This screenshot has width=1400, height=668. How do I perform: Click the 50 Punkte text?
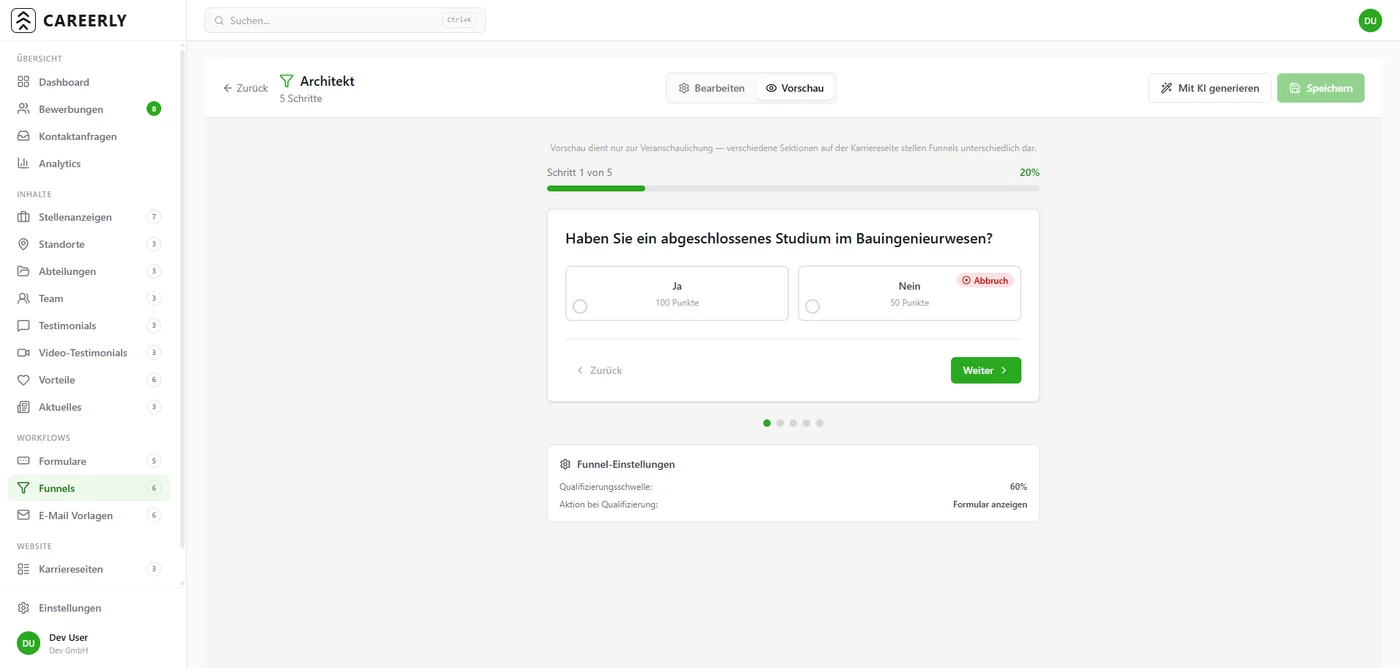(x=909, y=303)
